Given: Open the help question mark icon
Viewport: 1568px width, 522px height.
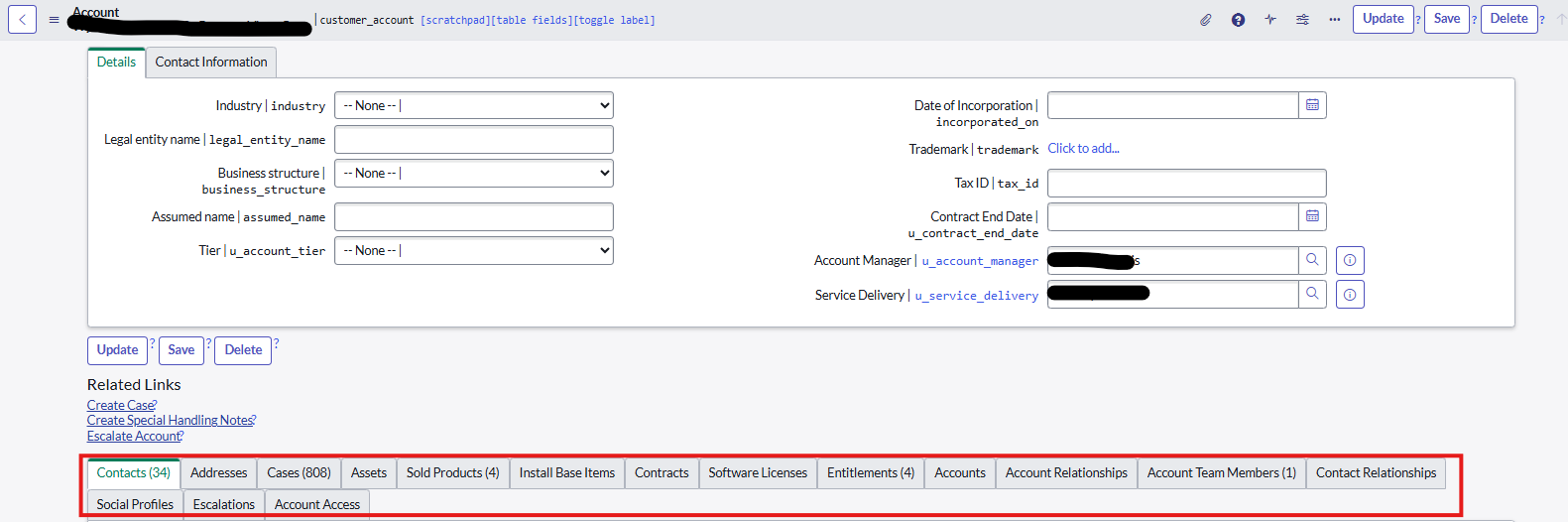Looking at the screenshot, I should point(1238,20).
